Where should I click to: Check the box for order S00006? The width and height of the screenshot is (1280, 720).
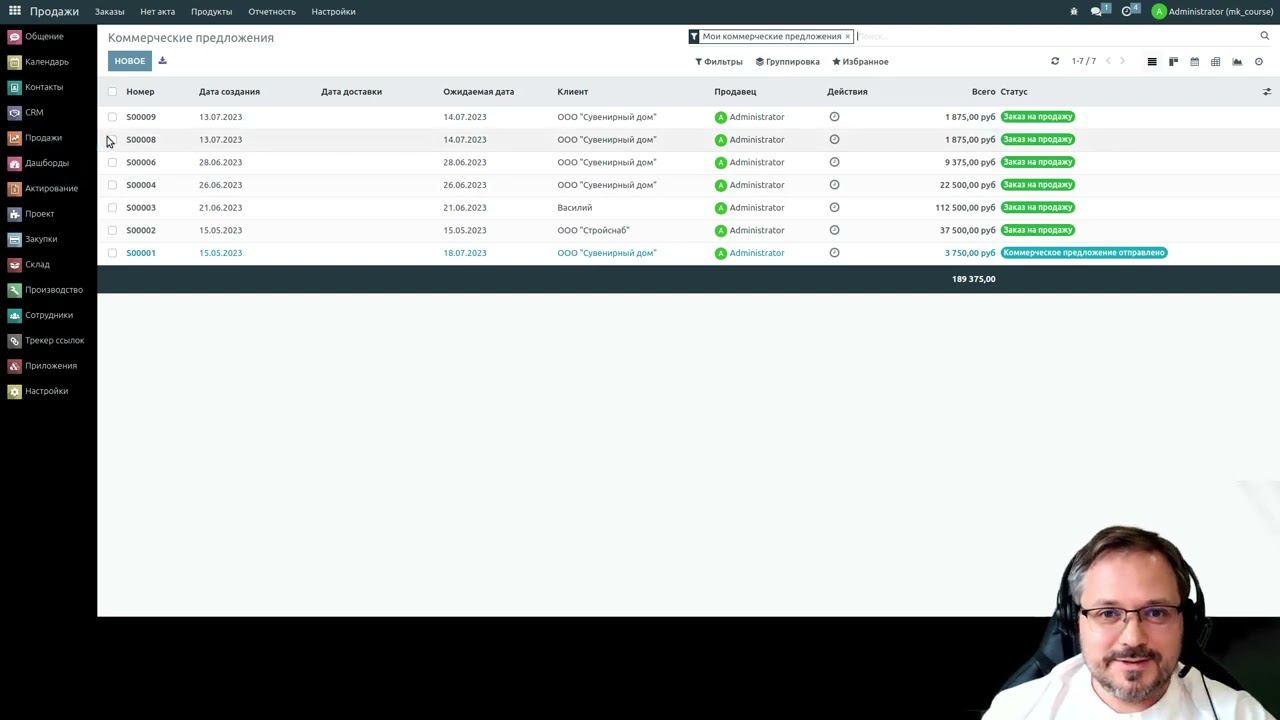click(x=112, y=162)
